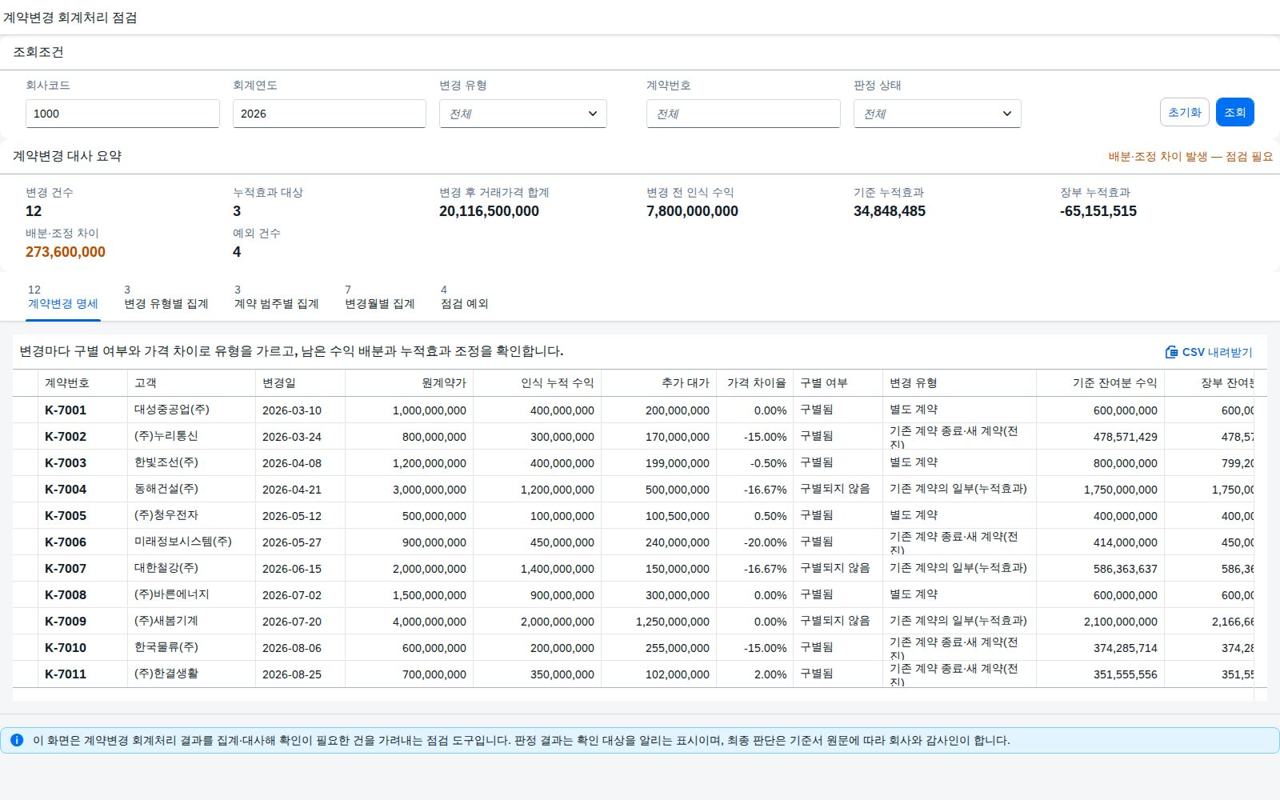This screenshot has width=1280, height=800.
Task: Select contract K-7003 in the table
Action: (66, 463)
